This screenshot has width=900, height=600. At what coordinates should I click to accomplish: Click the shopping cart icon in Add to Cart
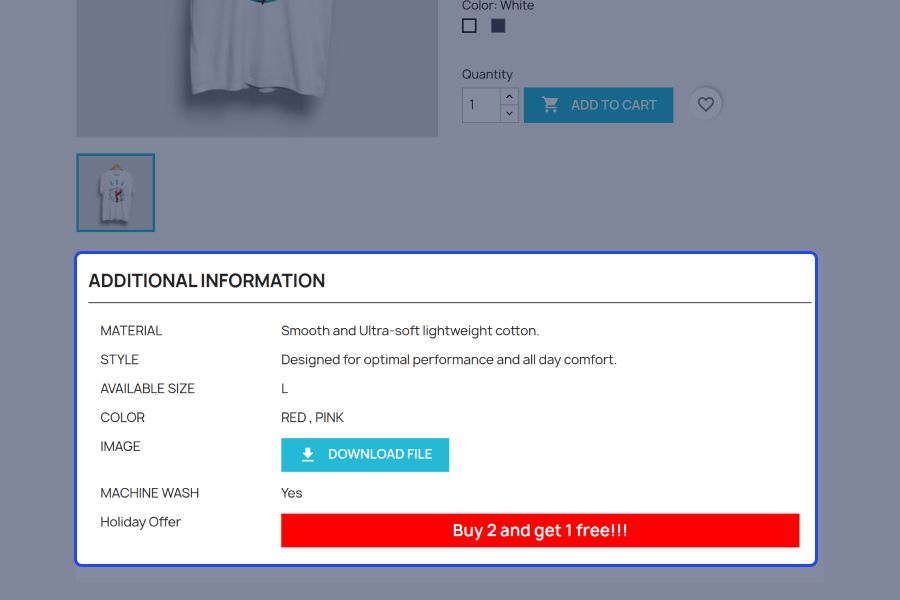point(550,104)
